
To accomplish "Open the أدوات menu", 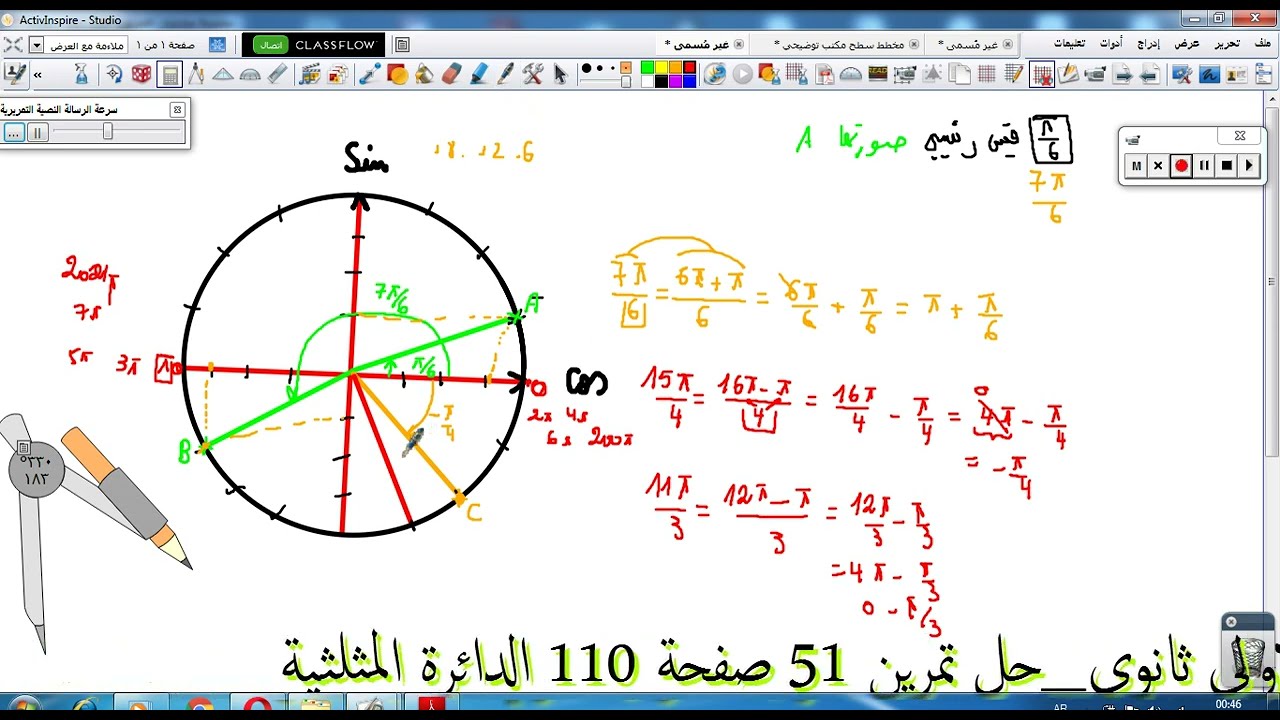I will 1111,44.
